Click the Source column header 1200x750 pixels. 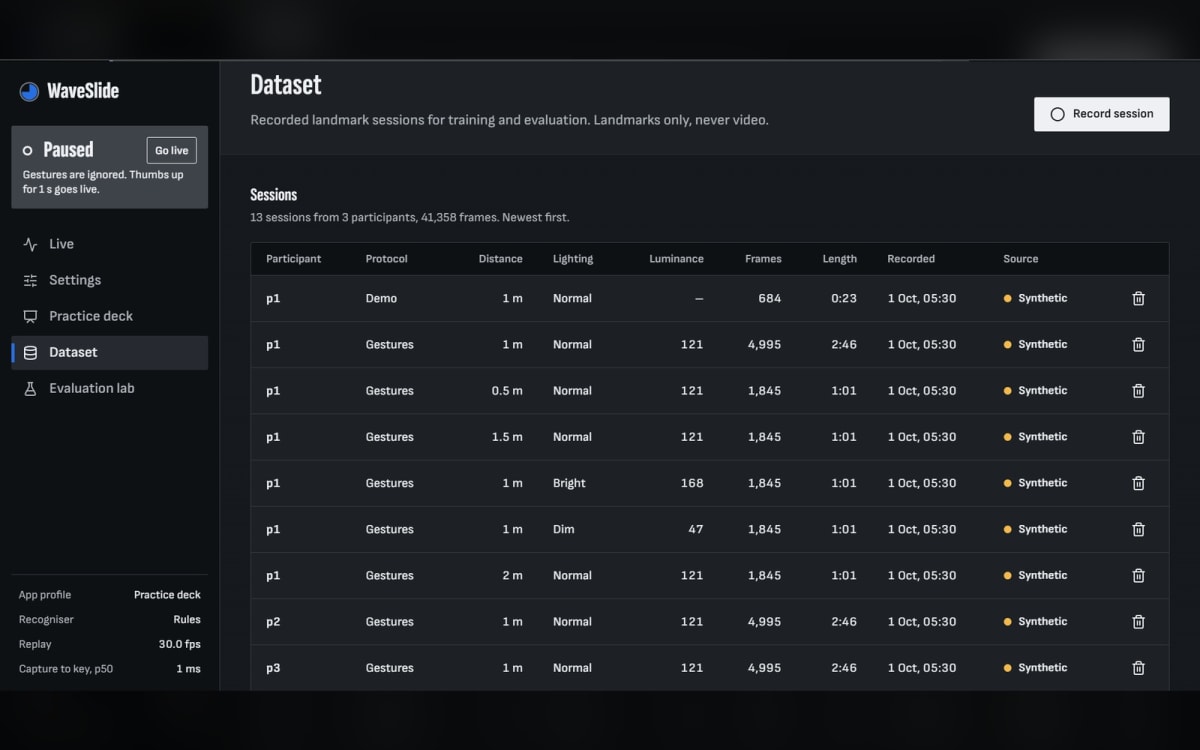1021,259
